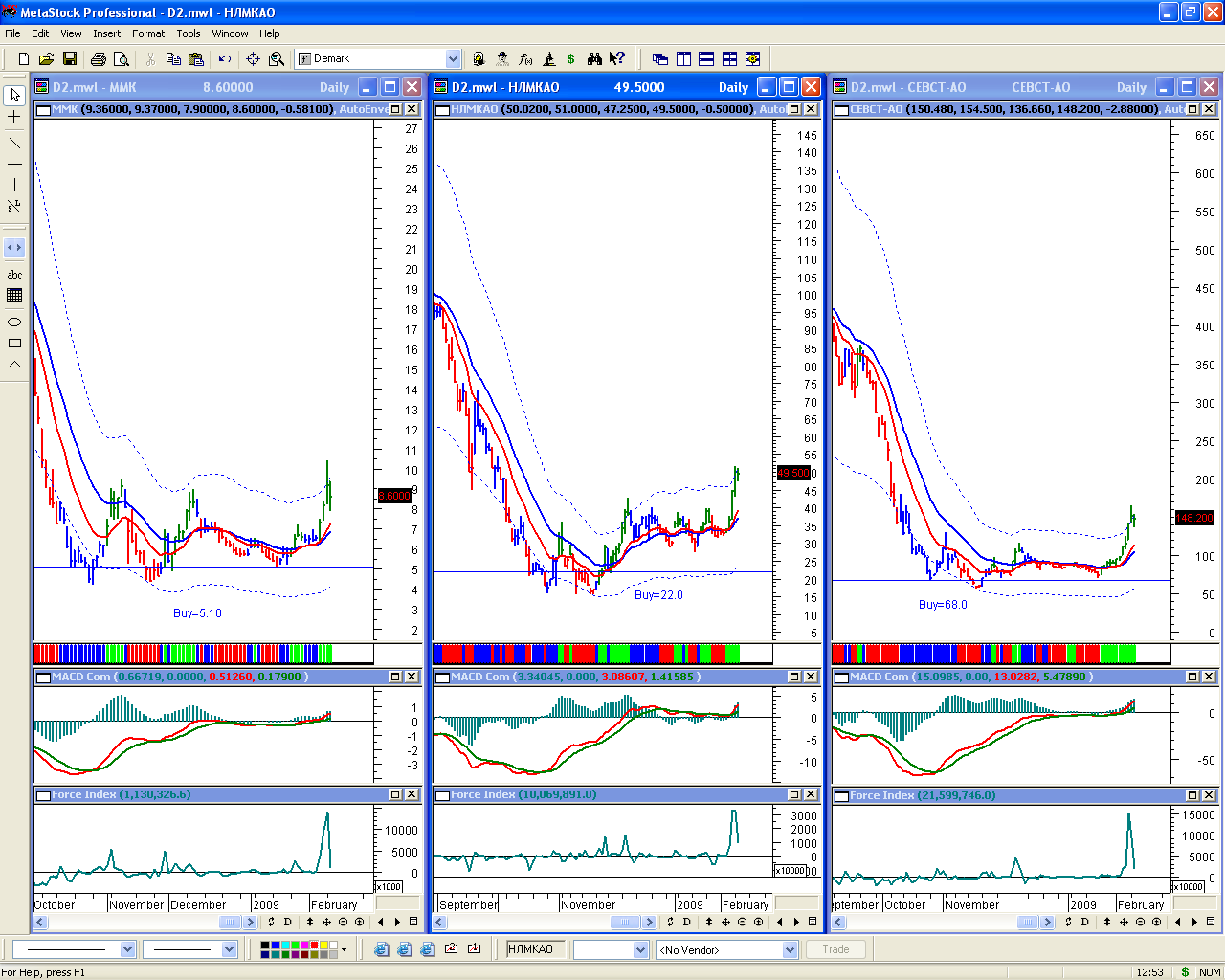
Task: Click the stack windows layout icon
Action: (x=706, y=59)
